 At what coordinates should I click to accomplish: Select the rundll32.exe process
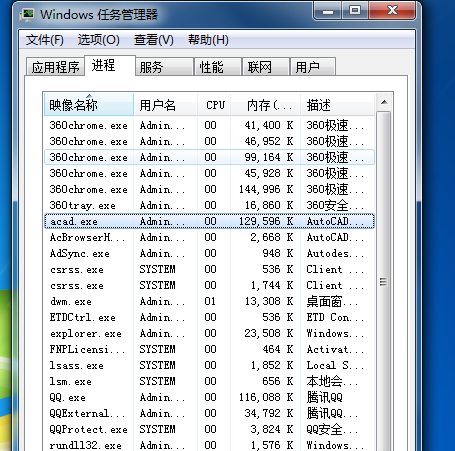click(x=209, y=445)
